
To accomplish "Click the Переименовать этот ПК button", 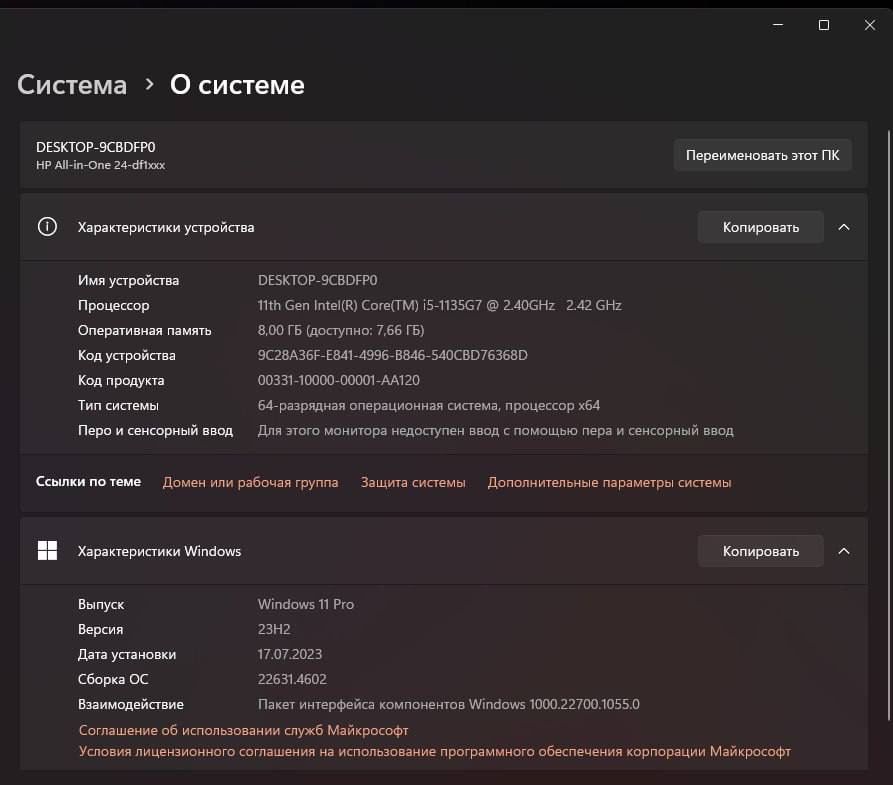I will pos(763,155).
